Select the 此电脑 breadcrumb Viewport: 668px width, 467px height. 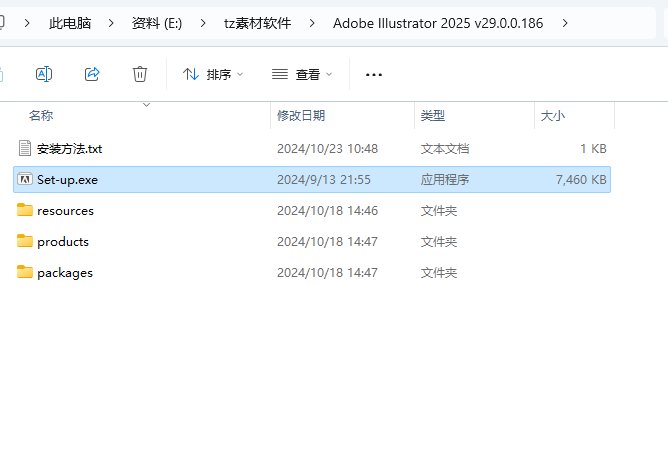tap(70, 23)
